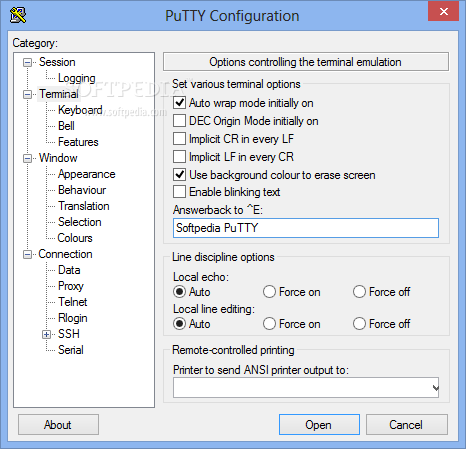Collapse the Session tree node
Viewport: 466px width, 449px height.
(x=27, y=62)
